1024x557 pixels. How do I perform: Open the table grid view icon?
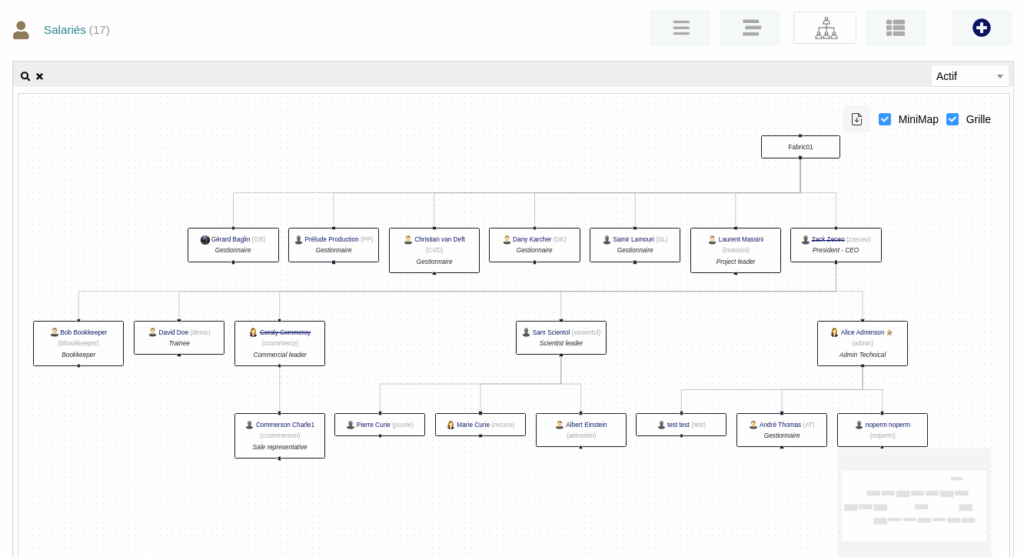pos(895,28)
